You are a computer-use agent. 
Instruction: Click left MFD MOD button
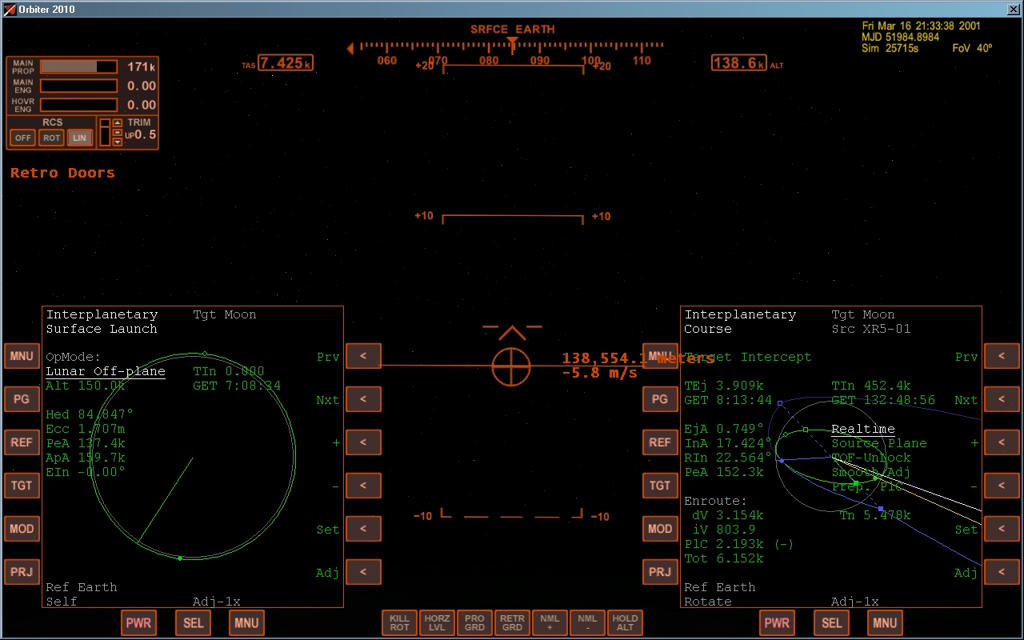tap(22, 528)
